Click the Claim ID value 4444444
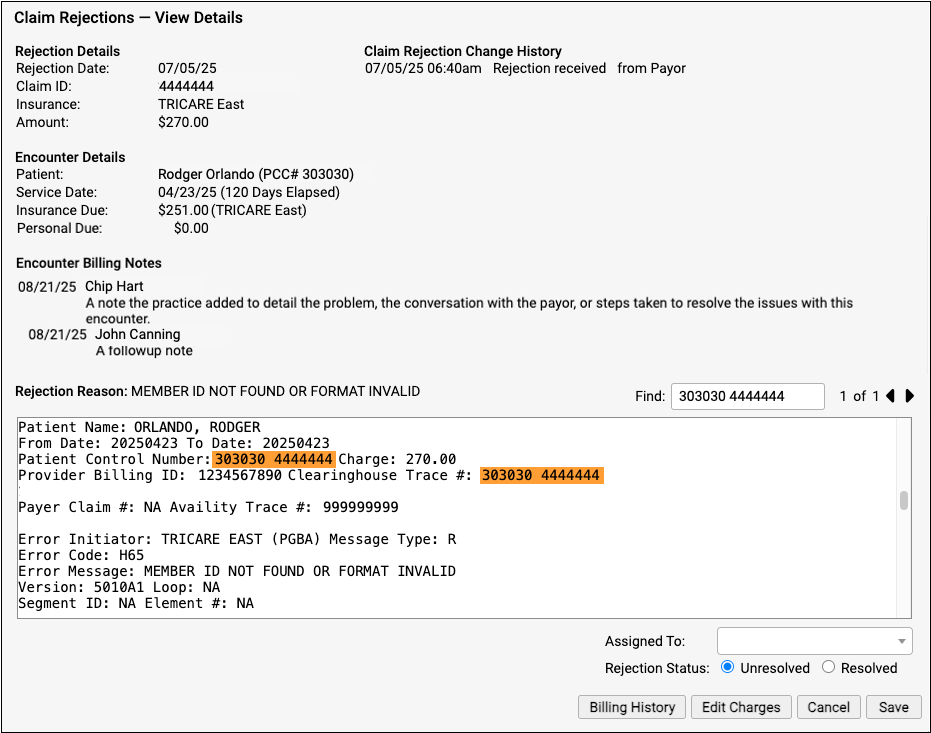Image resolution: width=931 pixels, height=733 pixels. point(186,86)
